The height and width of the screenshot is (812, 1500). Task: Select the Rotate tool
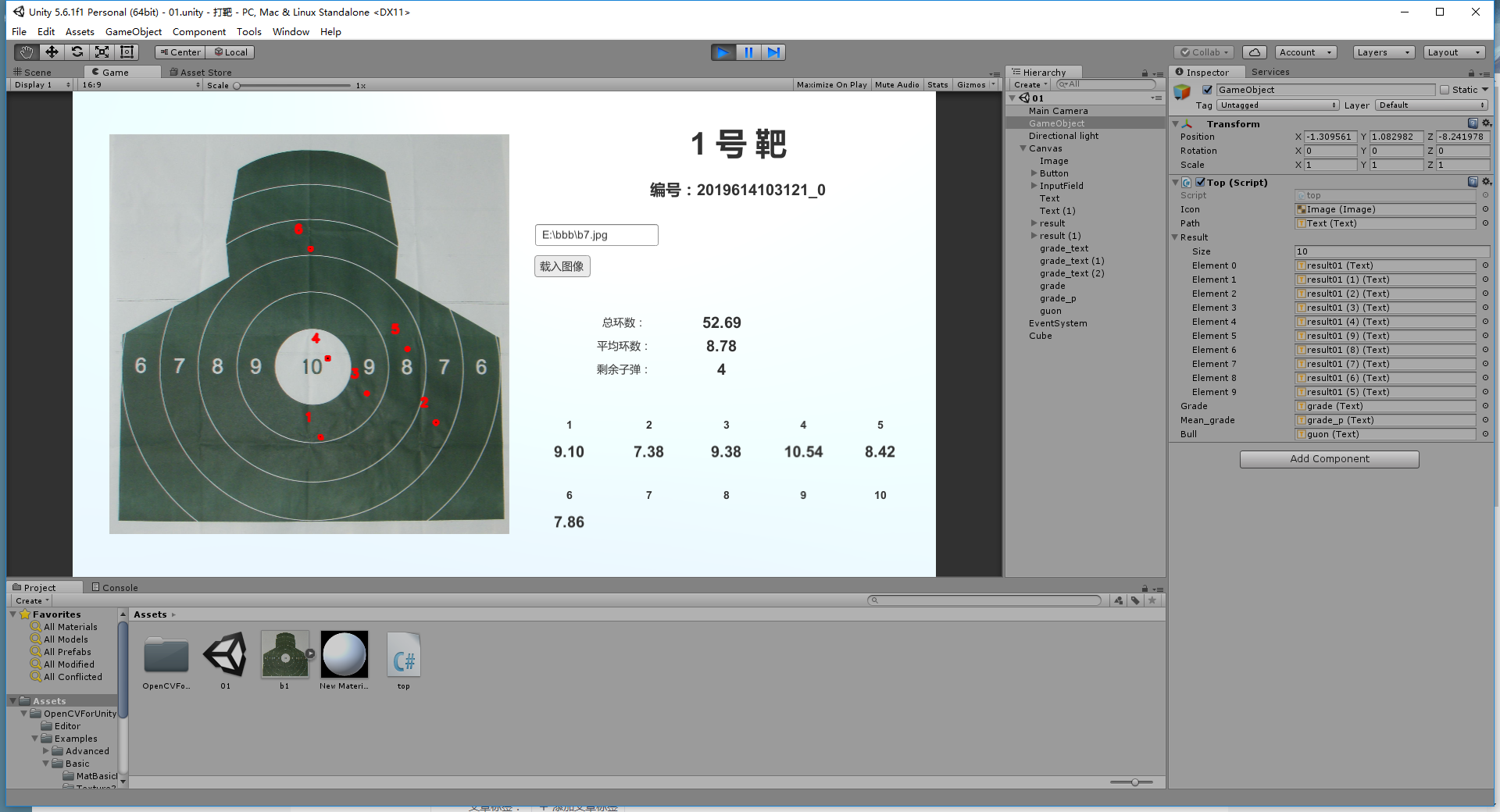[x=76, y=52]
